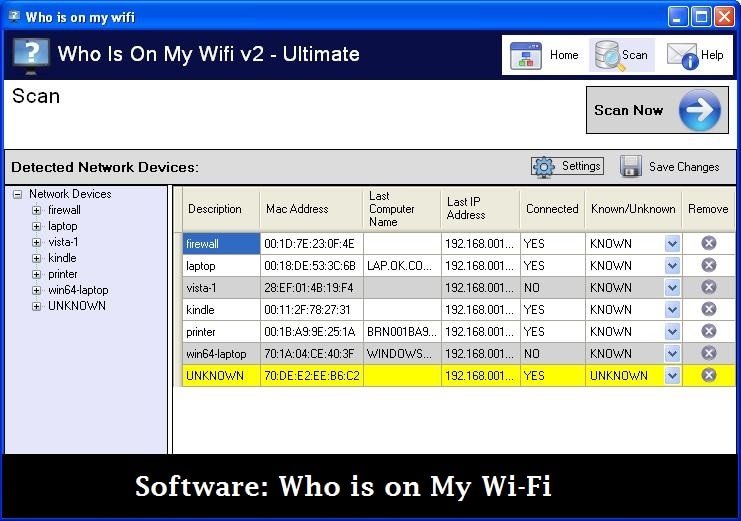This screenshot has width=741, height=521.
Task: Open Known/Unknown dropdown for vista-1
Action: [x=672, y=287]
